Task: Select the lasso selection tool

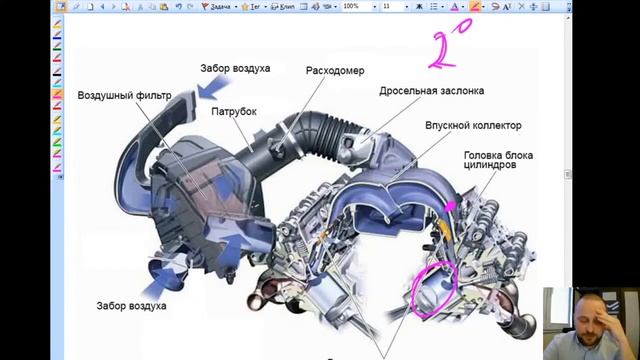Action: coord(495,7)
